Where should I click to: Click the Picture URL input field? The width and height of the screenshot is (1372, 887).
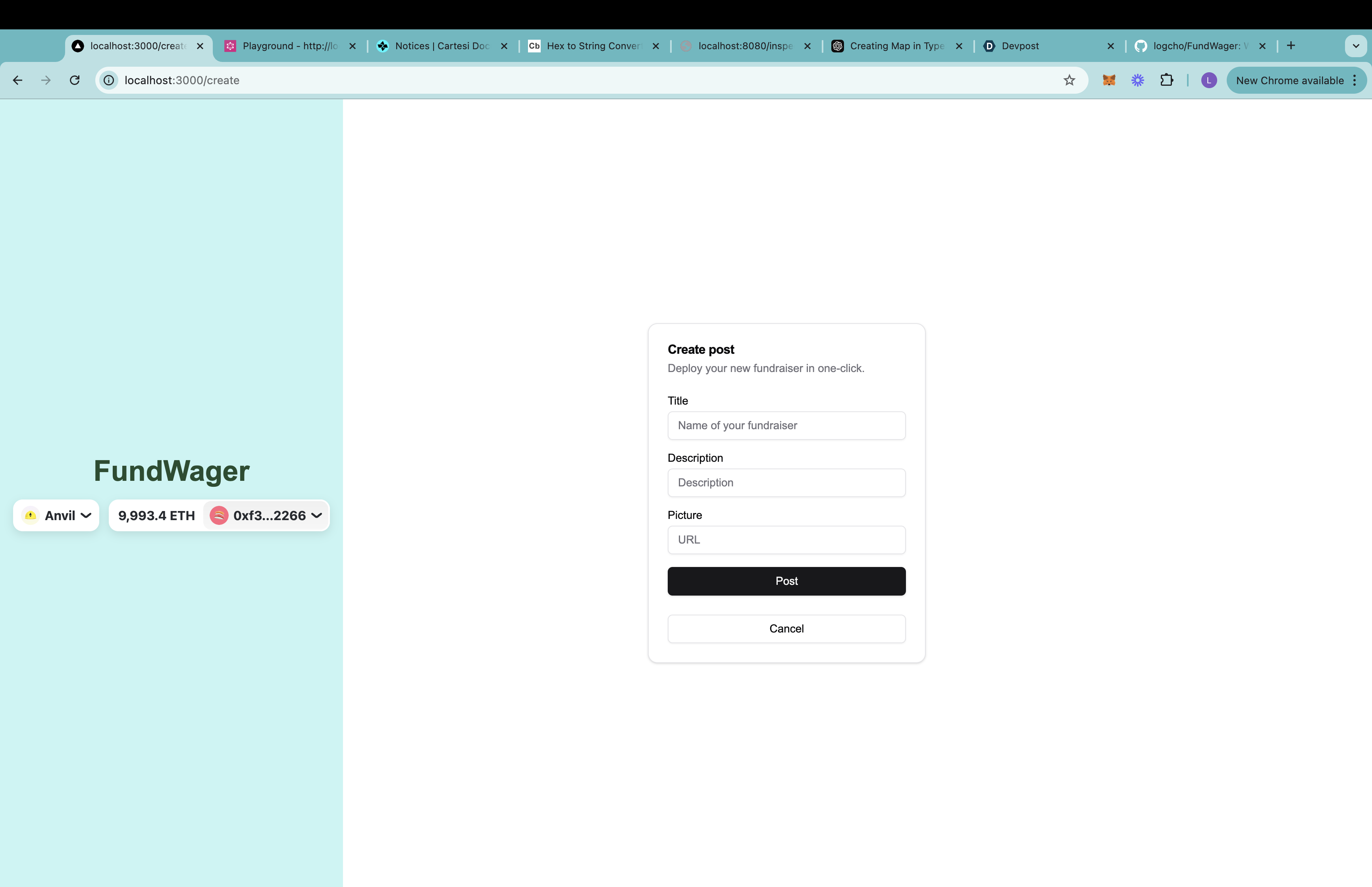pos(786,540)
